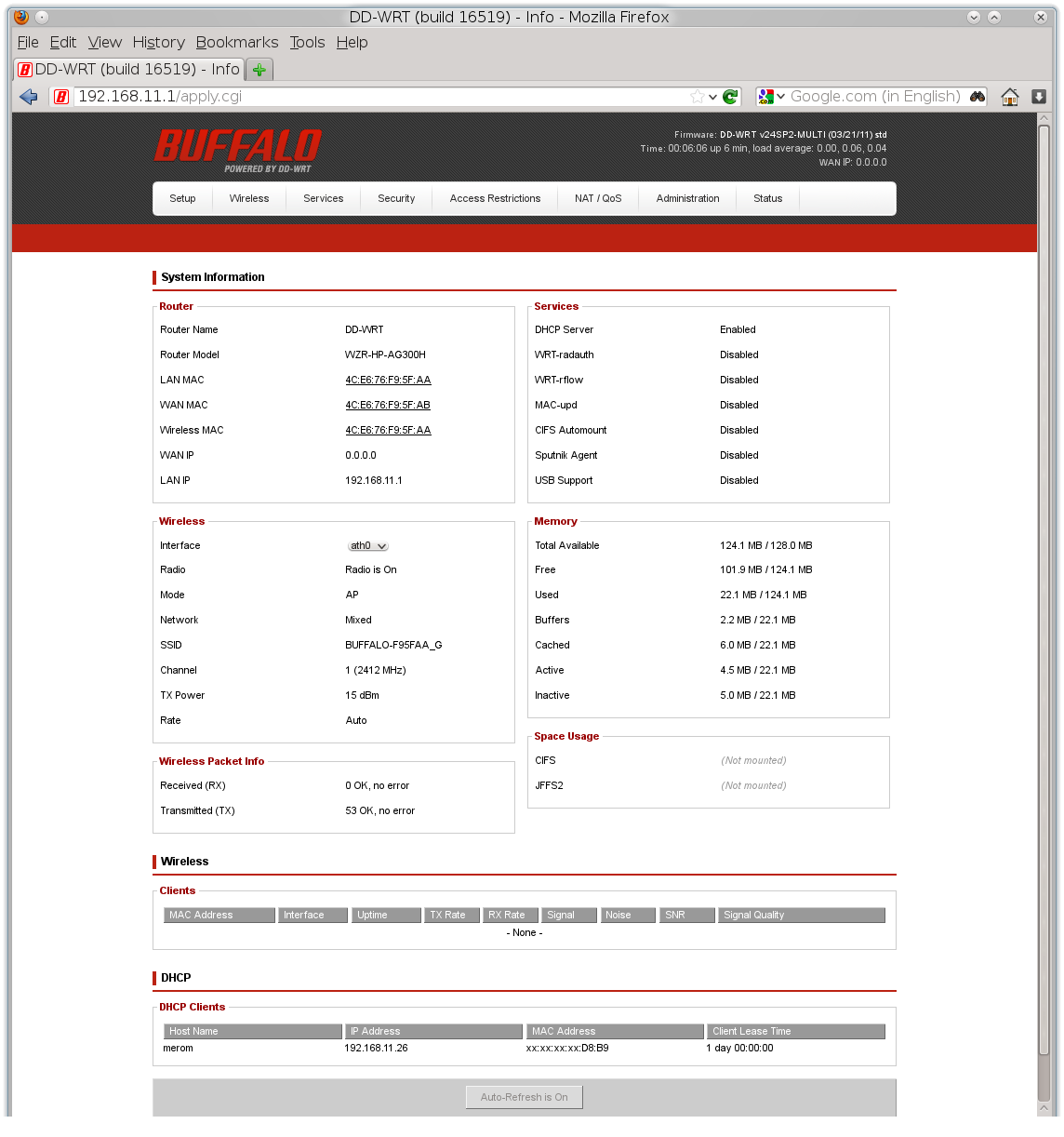This screenshot has width=1064, height=1137.
Task: Click the scrollbar down arrow
Action: click(1044, 1108)
